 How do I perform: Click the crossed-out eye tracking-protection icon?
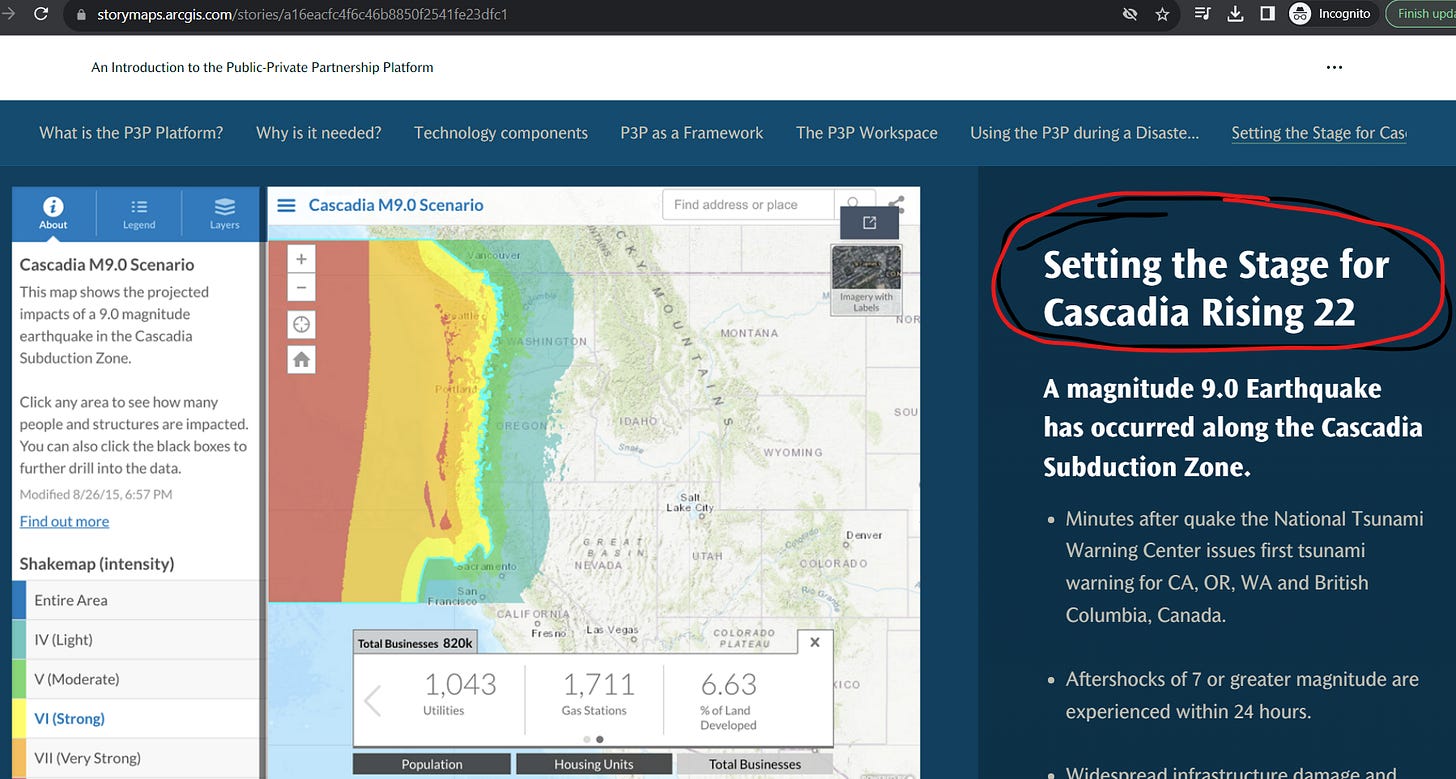coord(1130,14)
